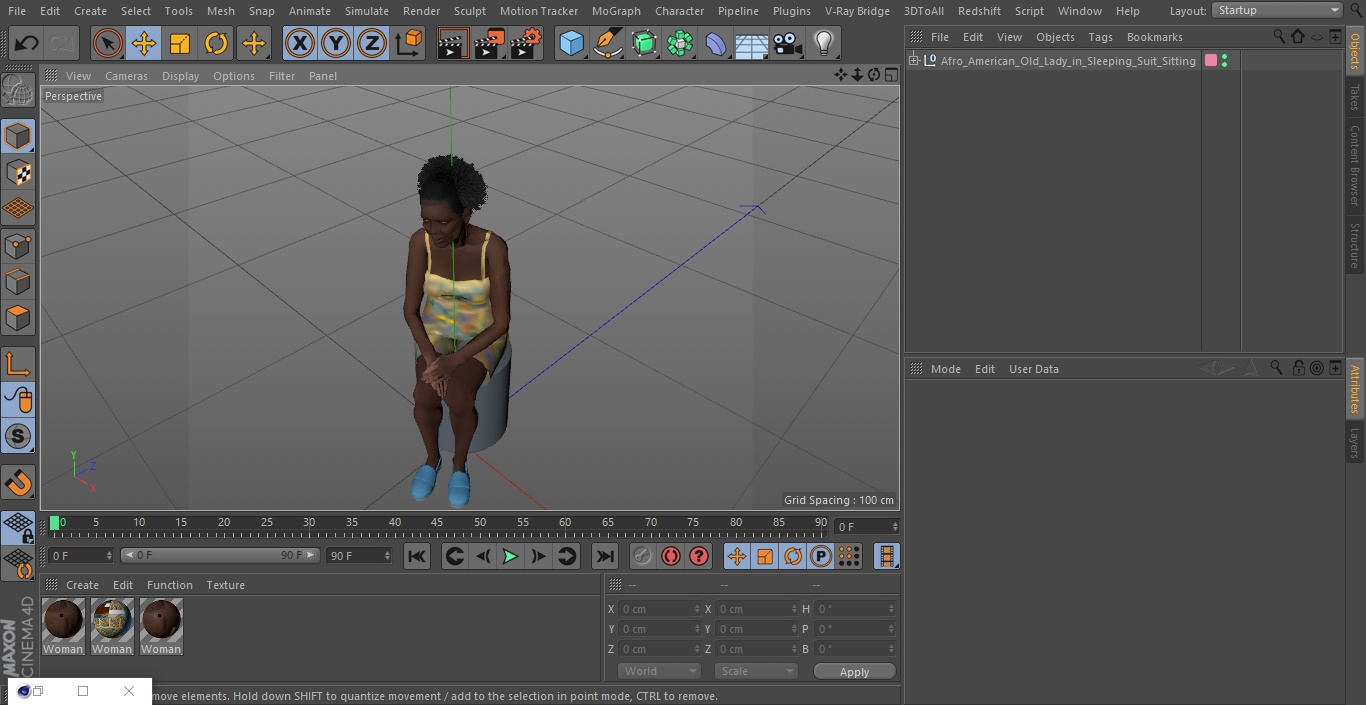Open the material manager Texture menu
Image resolution: width=1366 pixels, height=705 pixels.
click(226, 585)
